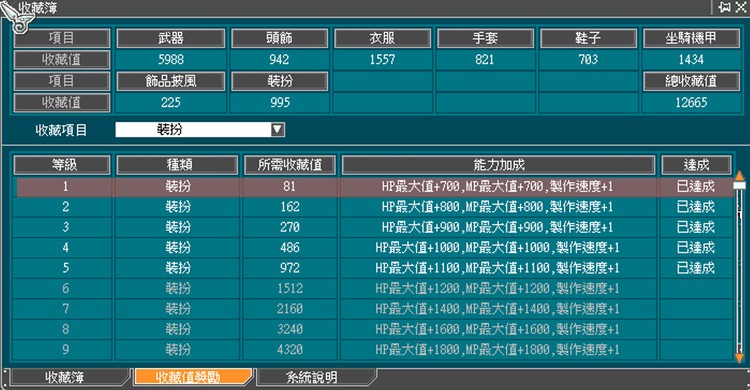
Task: Open the 系統說明 tab
Action: click(312, 377)
